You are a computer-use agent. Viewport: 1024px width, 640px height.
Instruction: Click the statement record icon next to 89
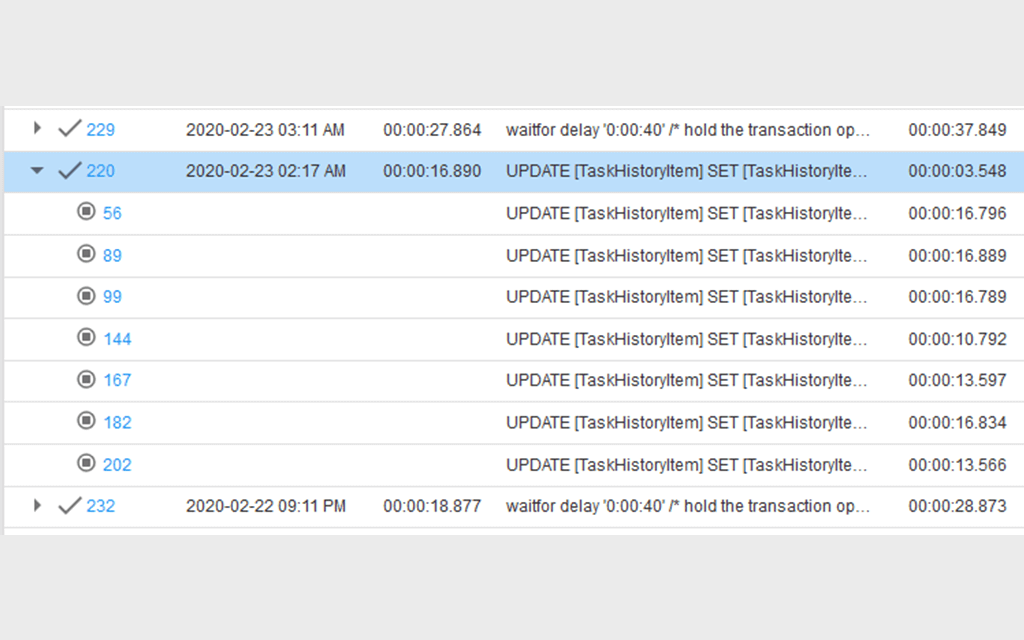click(88, 255)
